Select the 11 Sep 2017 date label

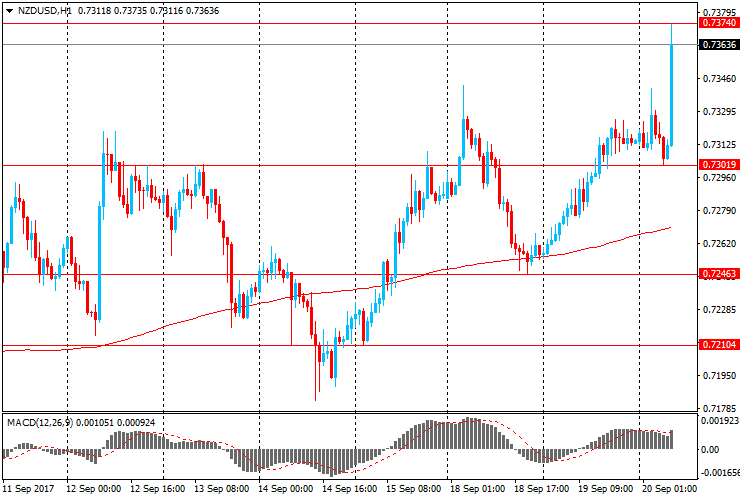(28, 488)
